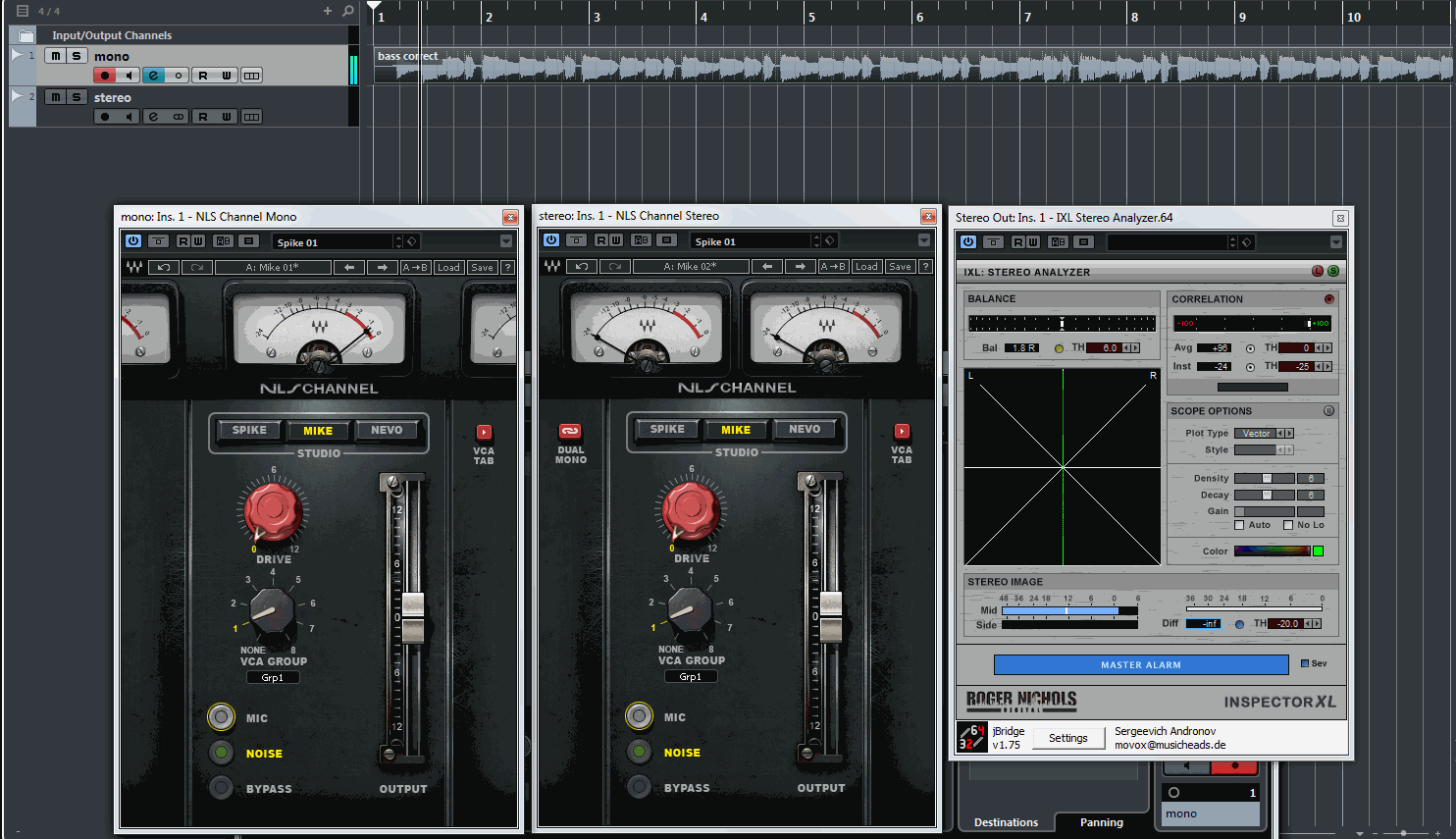Add a track with plus icon
The width and height of the screenshot is (1456, 839).
tap(328, 11)
